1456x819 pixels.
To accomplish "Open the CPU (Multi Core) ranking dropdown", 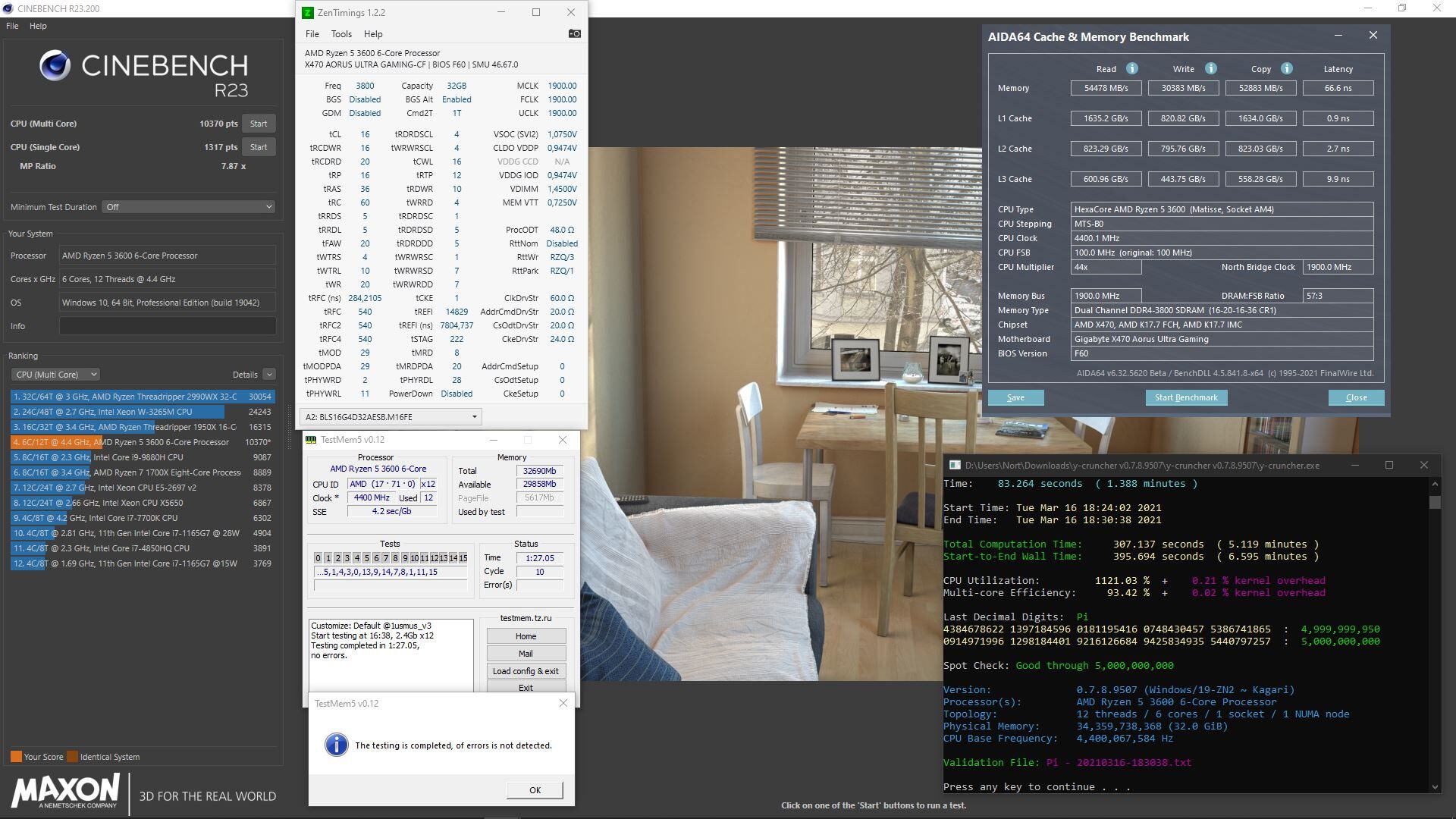I will pyautogui.click(x=55, y=375).
